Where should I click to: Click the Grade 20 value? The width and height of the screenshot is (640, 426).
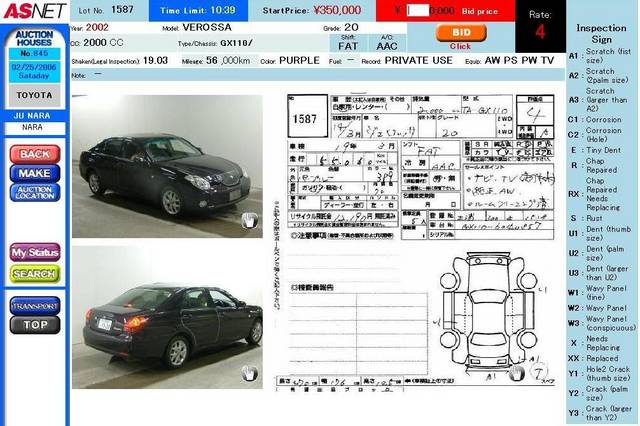pyautogui.click(x=351, y=28)
